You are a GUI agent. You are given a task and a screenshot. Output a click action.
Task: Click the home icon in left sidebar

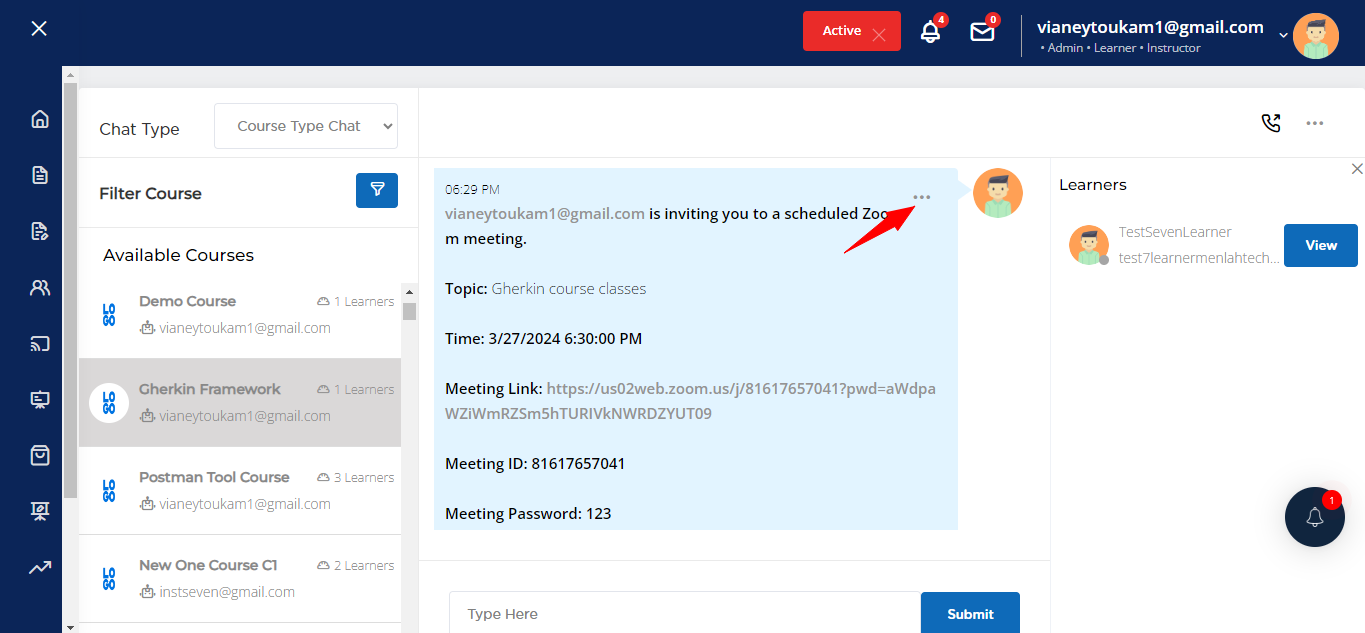(x=40, y=120)
